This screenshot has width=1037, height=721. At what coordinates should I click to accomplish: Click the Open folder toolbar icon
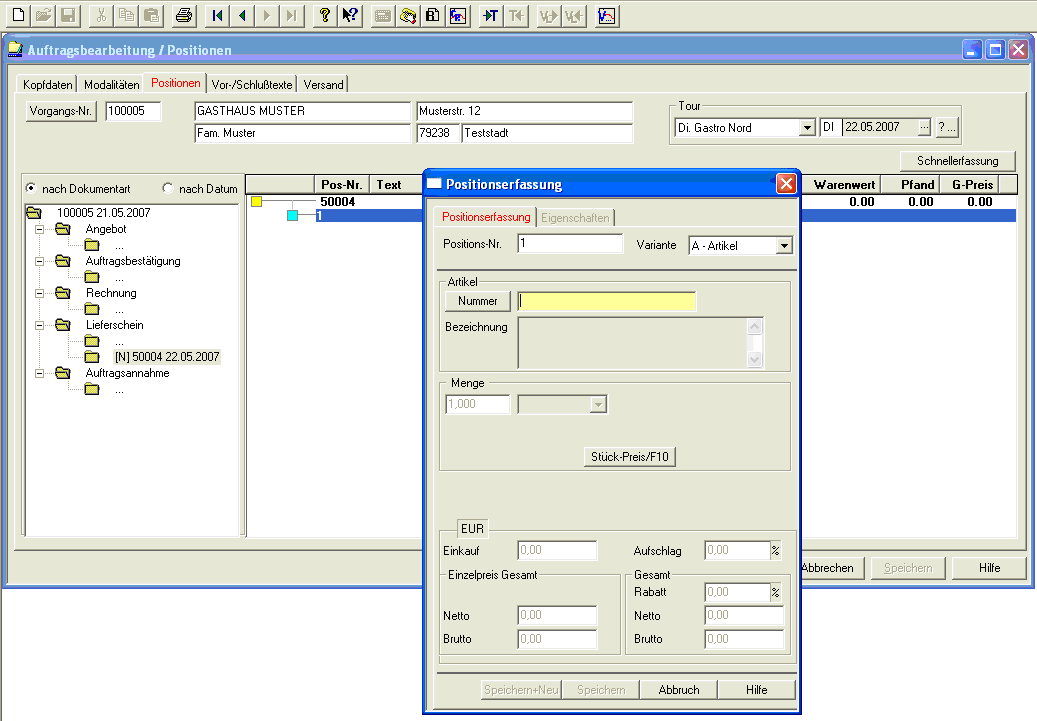pos(44,15)
